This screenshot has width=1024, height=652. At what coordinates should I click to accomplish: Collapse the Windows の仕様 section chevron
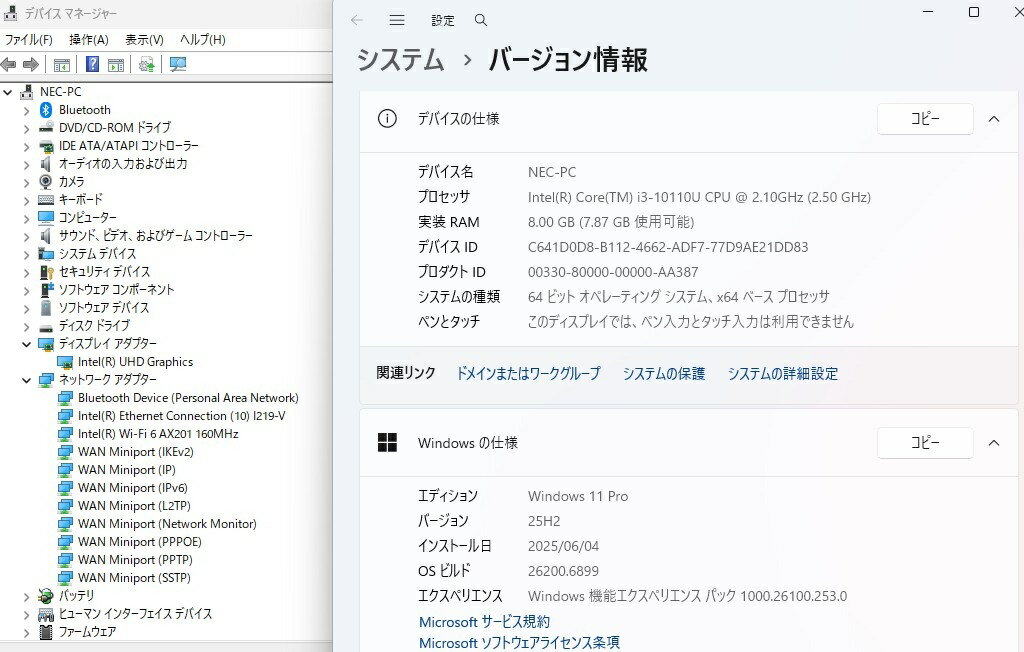click(994, 443)
